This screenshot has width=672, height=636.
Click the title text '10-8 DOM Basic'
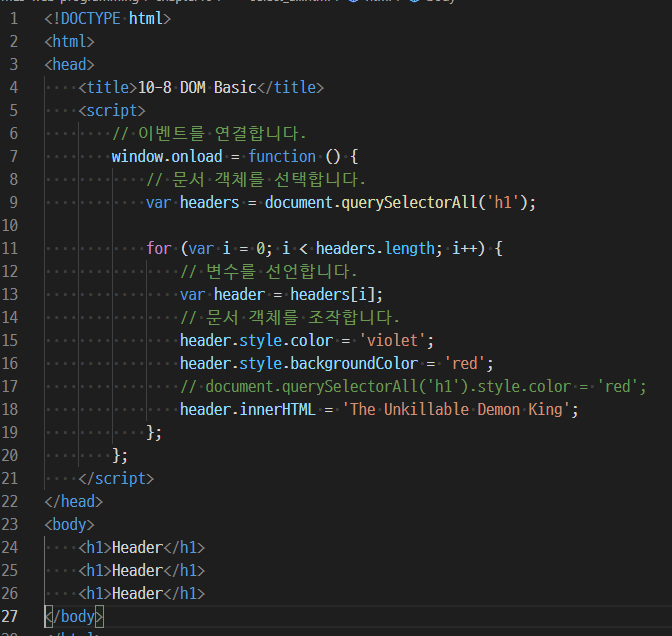click(x=197, y=87)
